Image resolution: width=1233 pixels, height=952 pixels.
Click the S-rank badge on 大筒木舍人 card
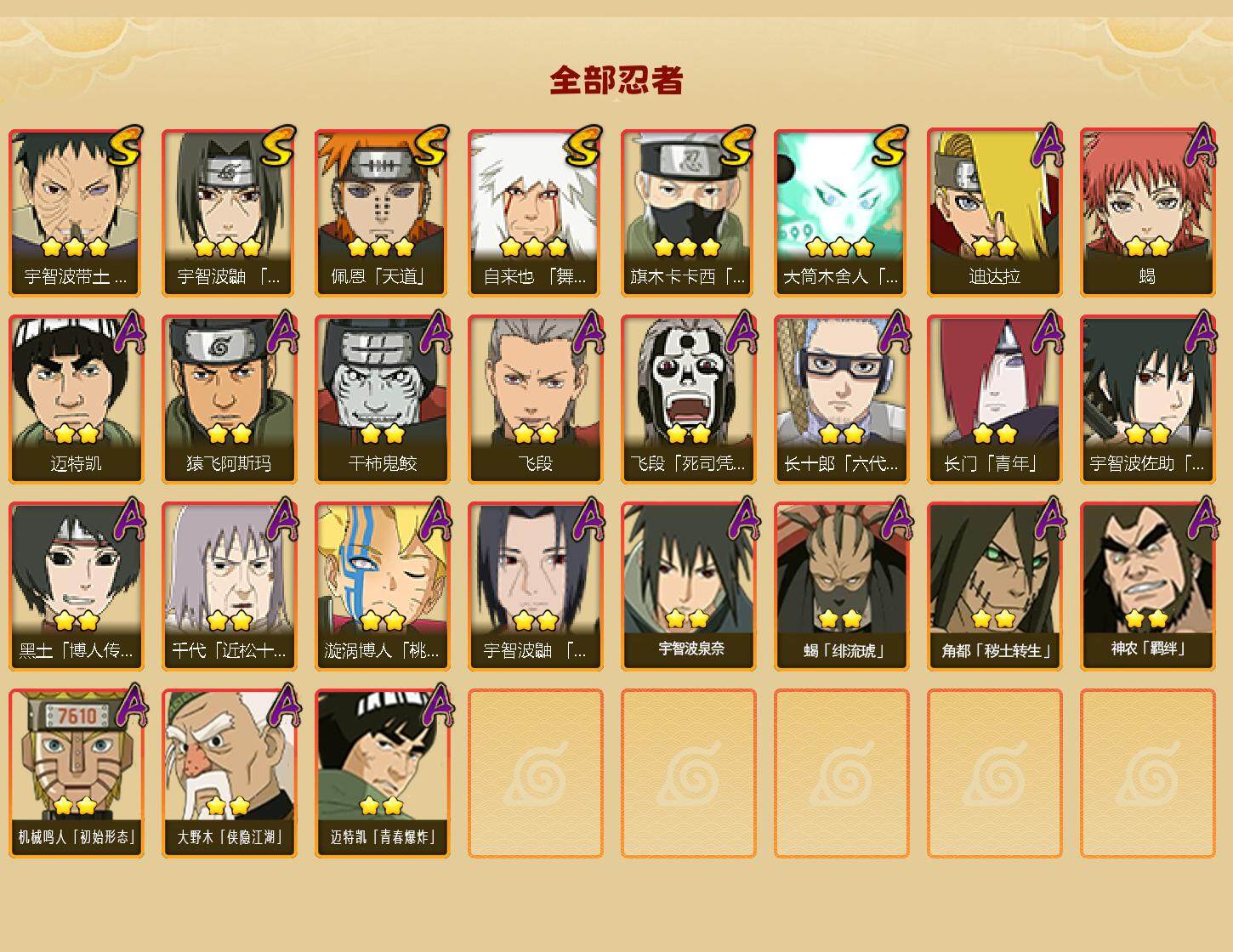point(891,146)
